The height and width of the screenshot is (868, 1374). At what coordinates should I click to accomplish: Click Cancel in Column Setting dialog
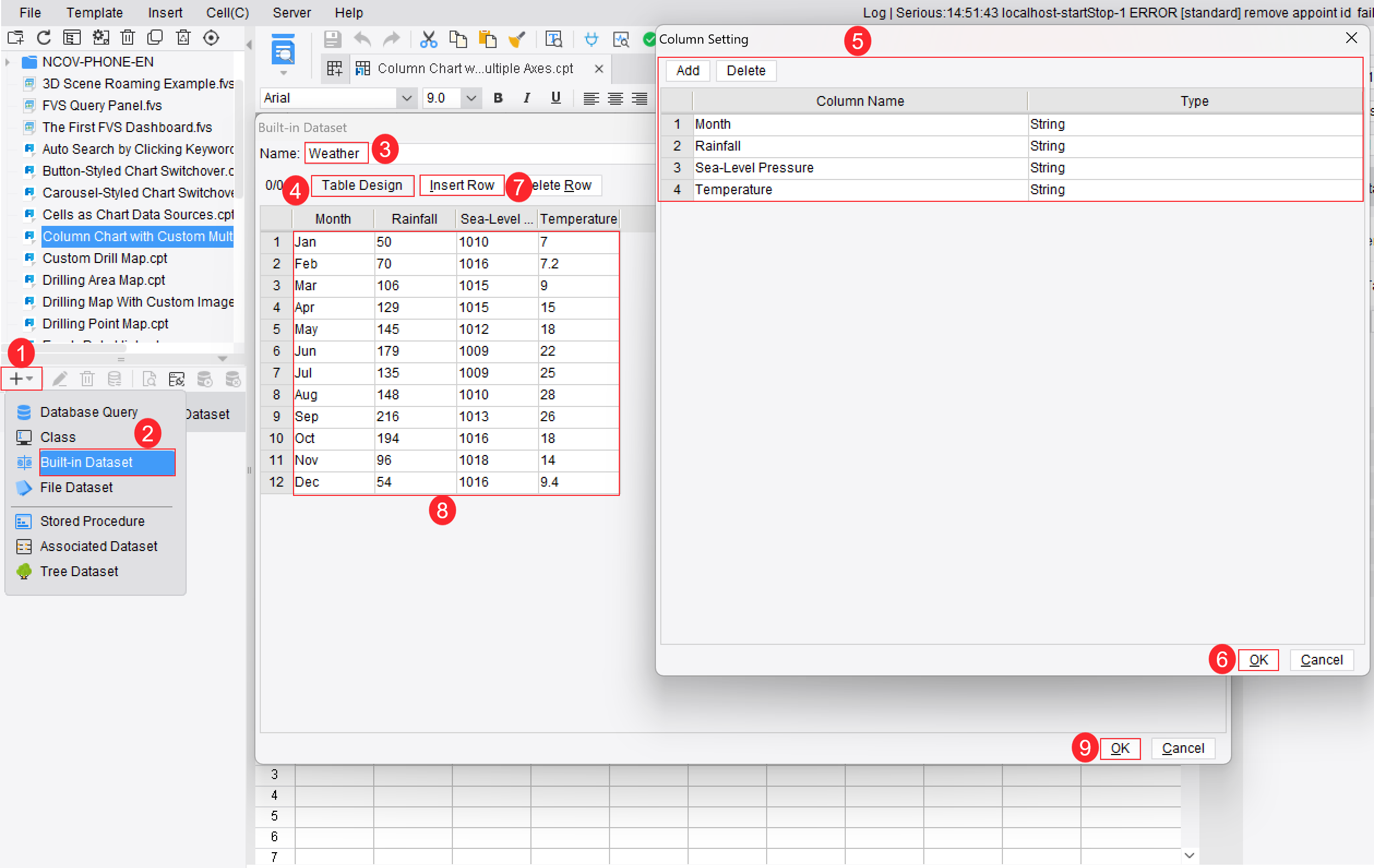pyautogui.click(x=1322, y=660)
